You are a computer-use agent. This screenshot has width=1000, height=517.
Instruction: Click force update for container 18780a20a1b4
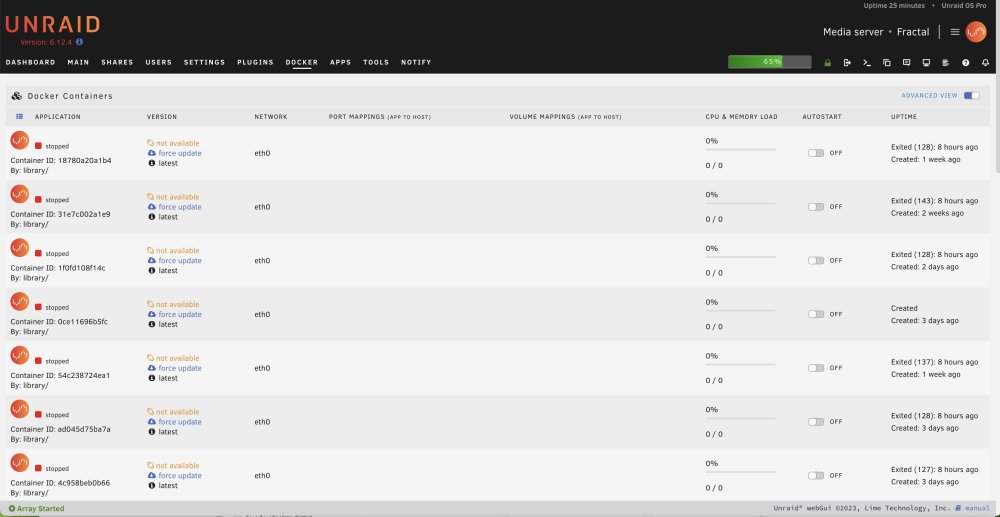pyautogui.click(x=180, y=153)
